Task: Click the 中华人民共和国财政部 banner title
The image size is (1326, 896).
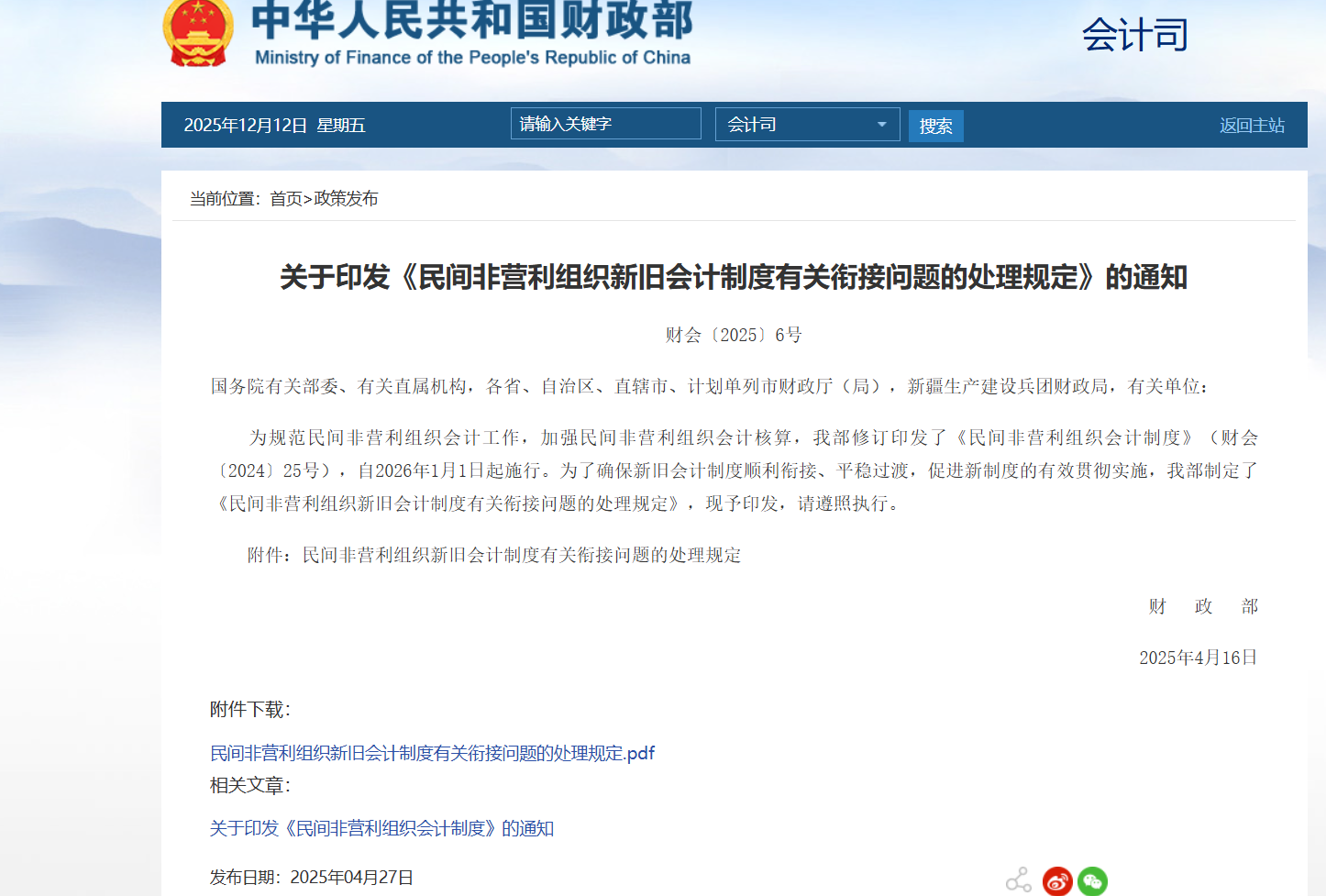Action: 472,20
